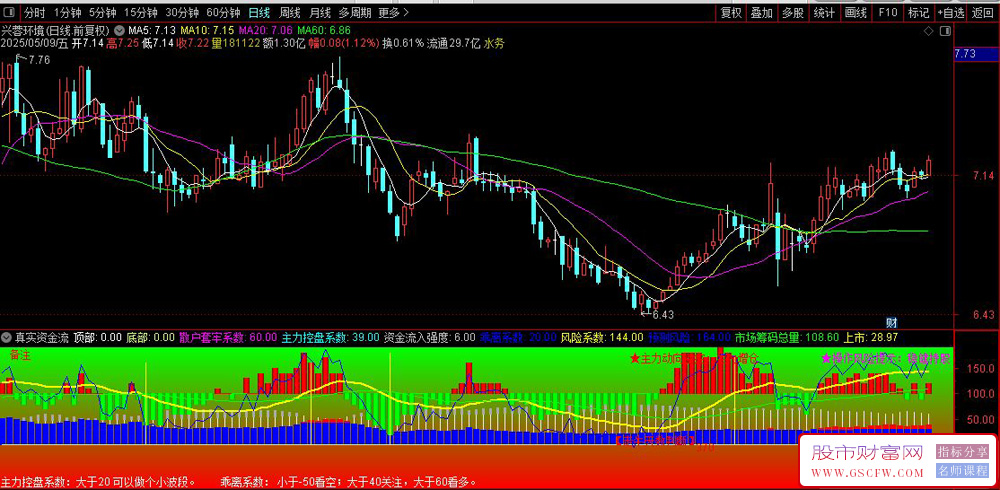Select the 60分钟 period tab
The width and height of the screenshot is (1000, 490).
coord(223,12)
